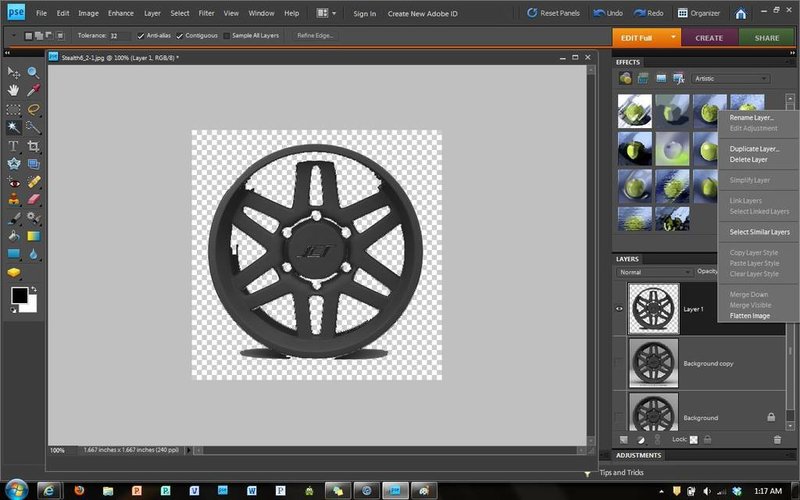Click Reset Panels button
Image resolution: width=800 pixels, height=500 pixels.
click(x=554, y=13)
